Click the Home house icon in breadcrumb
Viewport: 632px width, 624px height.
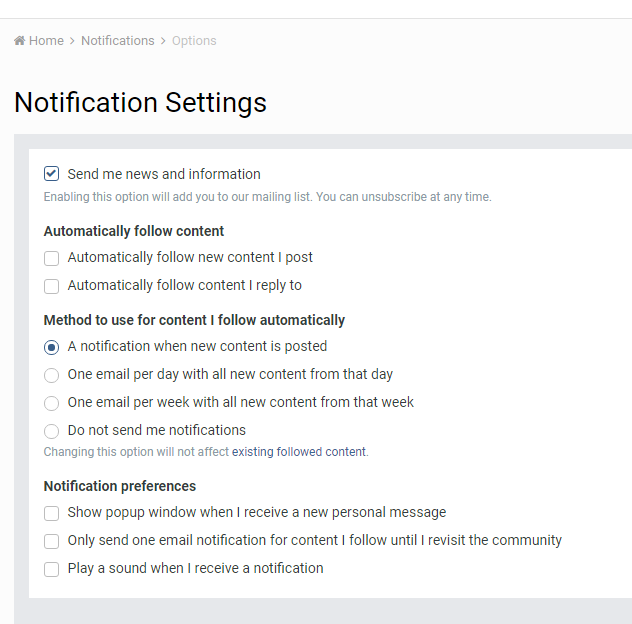click(x=19, y=40)
